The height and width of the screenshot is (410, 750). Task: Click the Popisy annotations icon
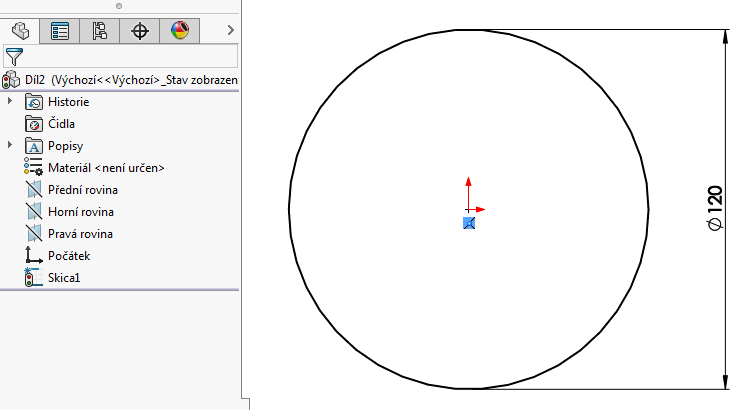pyautogui.click(x=34, y=146)
